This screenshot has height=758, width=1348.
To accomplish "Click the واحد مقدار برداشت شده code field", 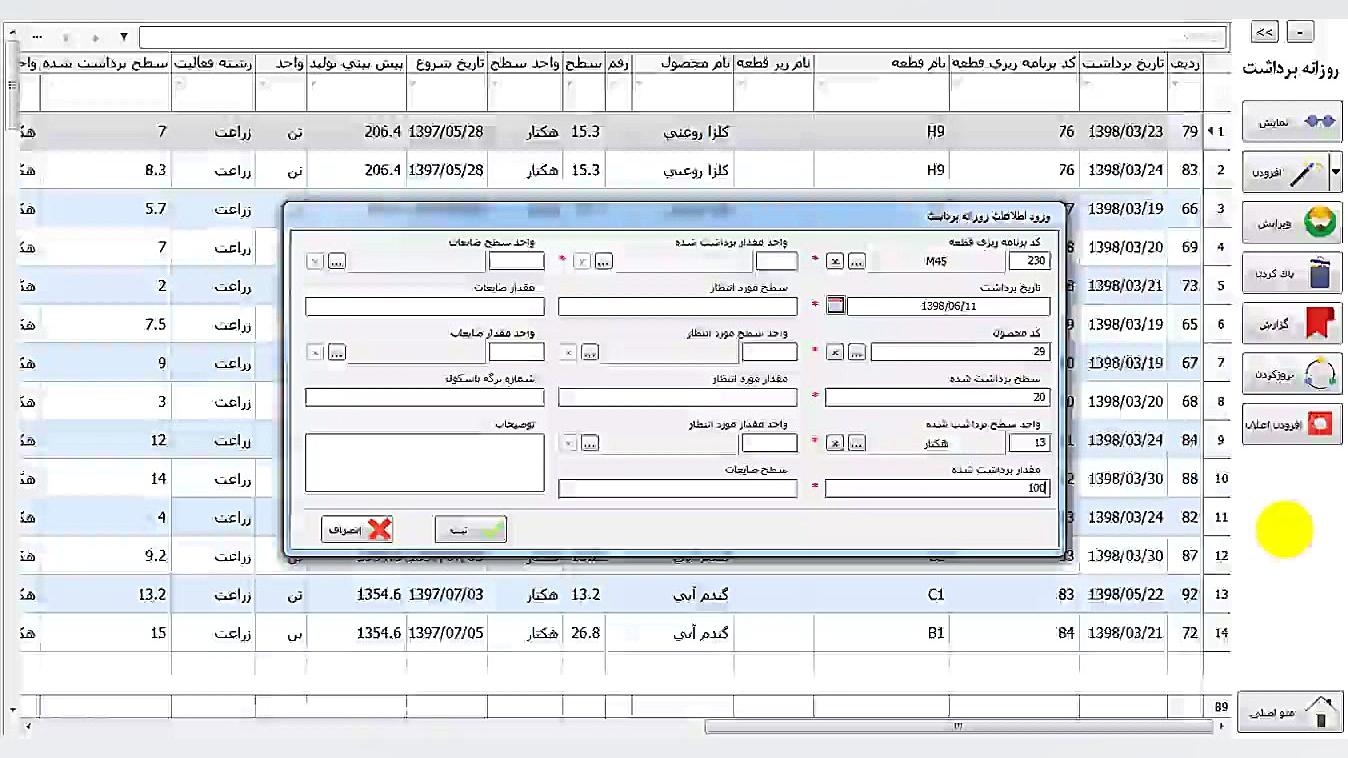I will click(x=777, y=261).
